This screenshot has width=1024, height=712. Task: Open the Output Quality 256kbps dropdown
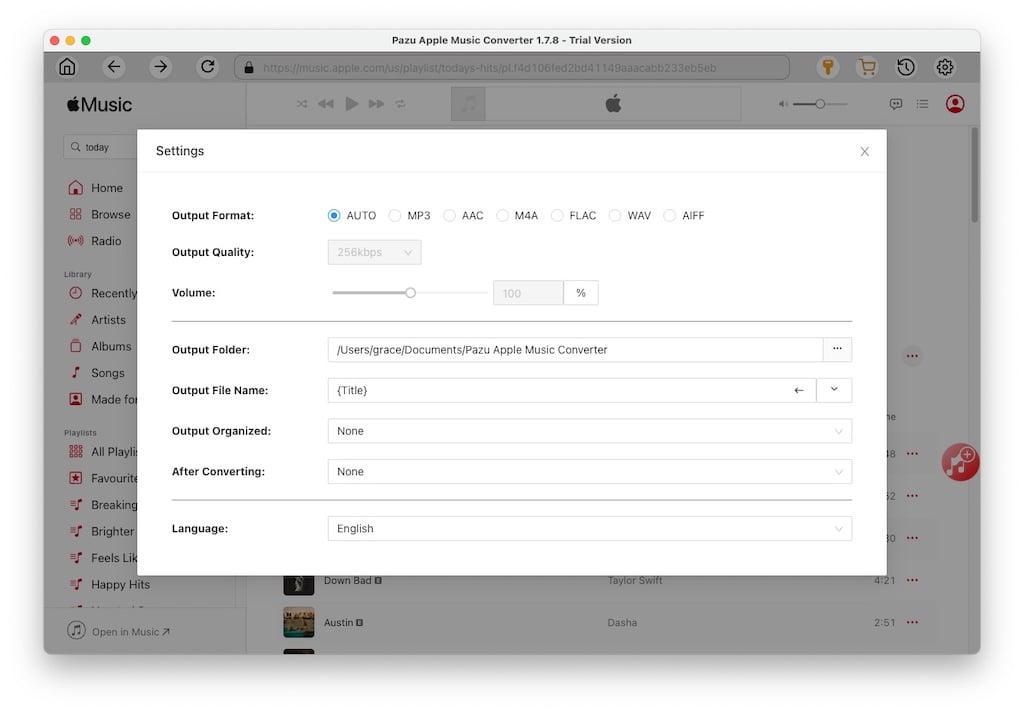click(374, 252)
